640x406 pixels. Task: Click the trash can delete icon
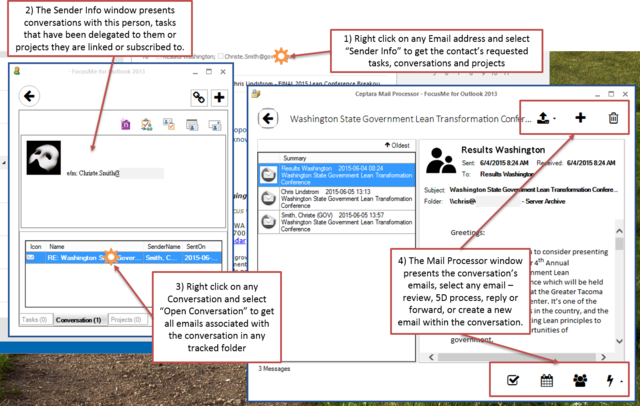pyautogui.click(x=613, y=118)
